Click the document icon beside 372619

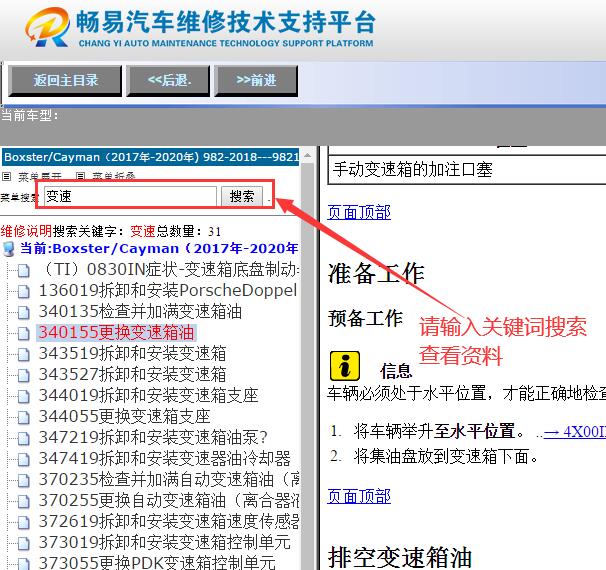coord(24,522)
